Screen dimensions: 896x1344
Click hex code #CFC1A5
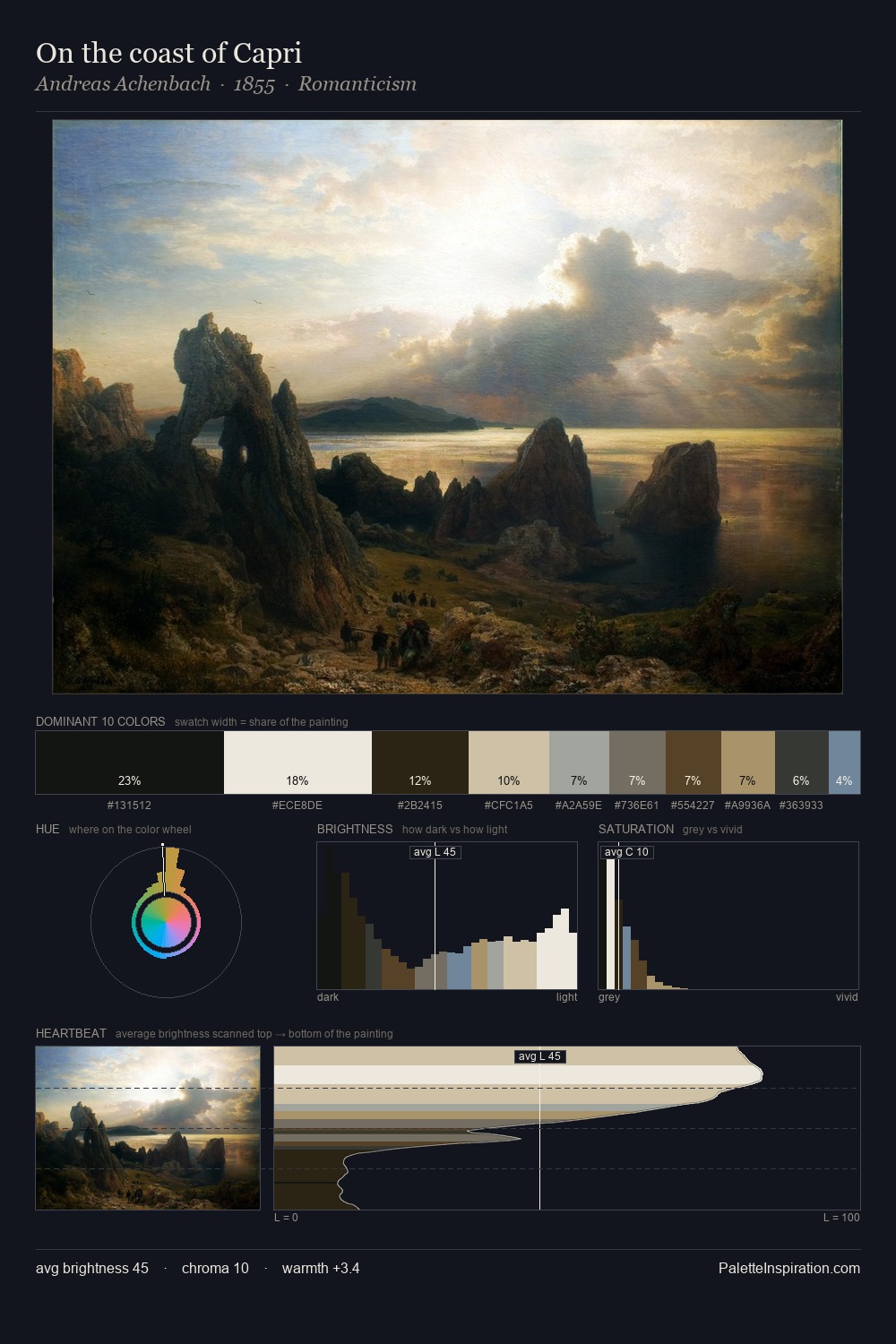[508, 806]
